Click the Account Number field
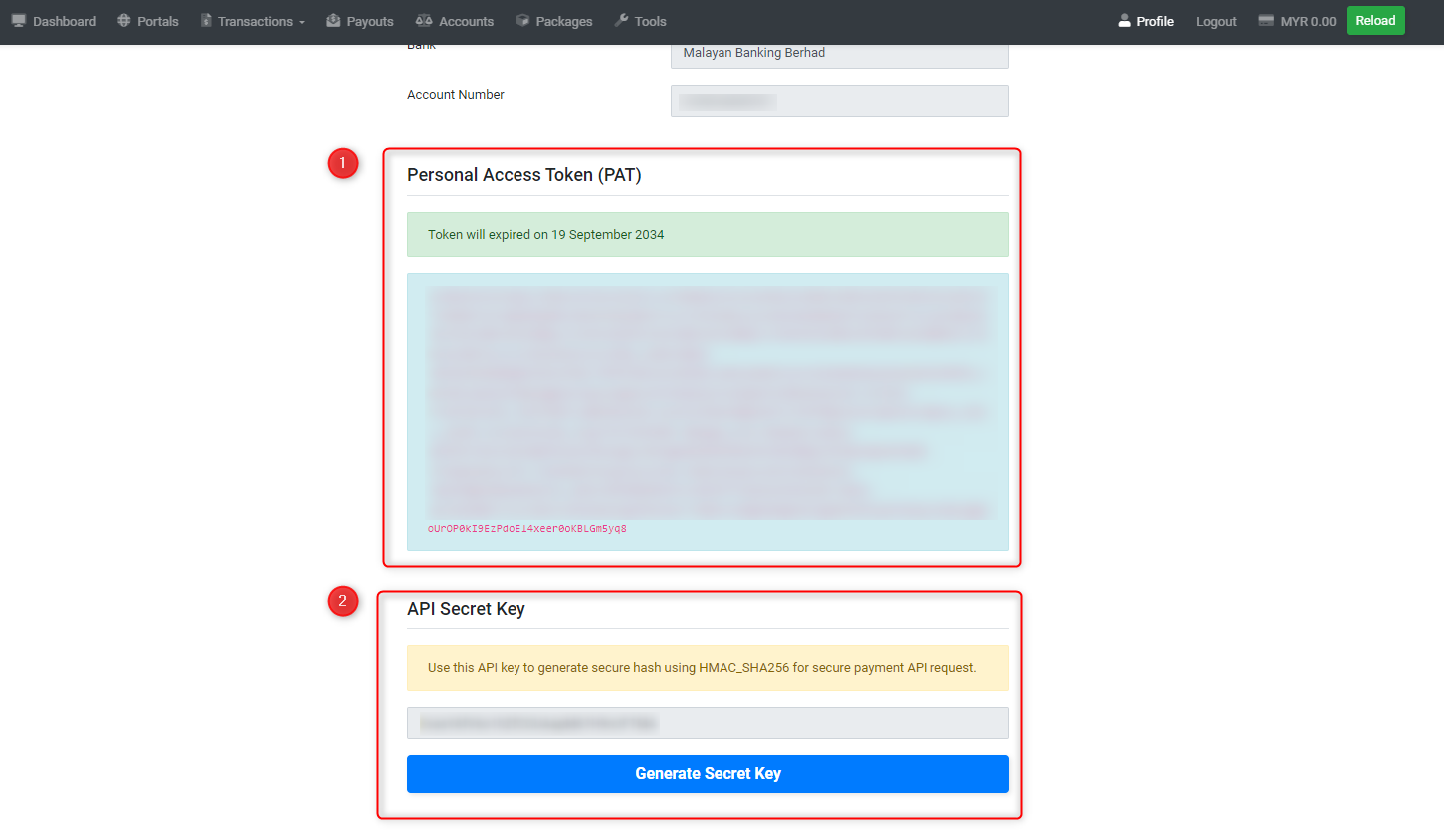 pos(839,102)
